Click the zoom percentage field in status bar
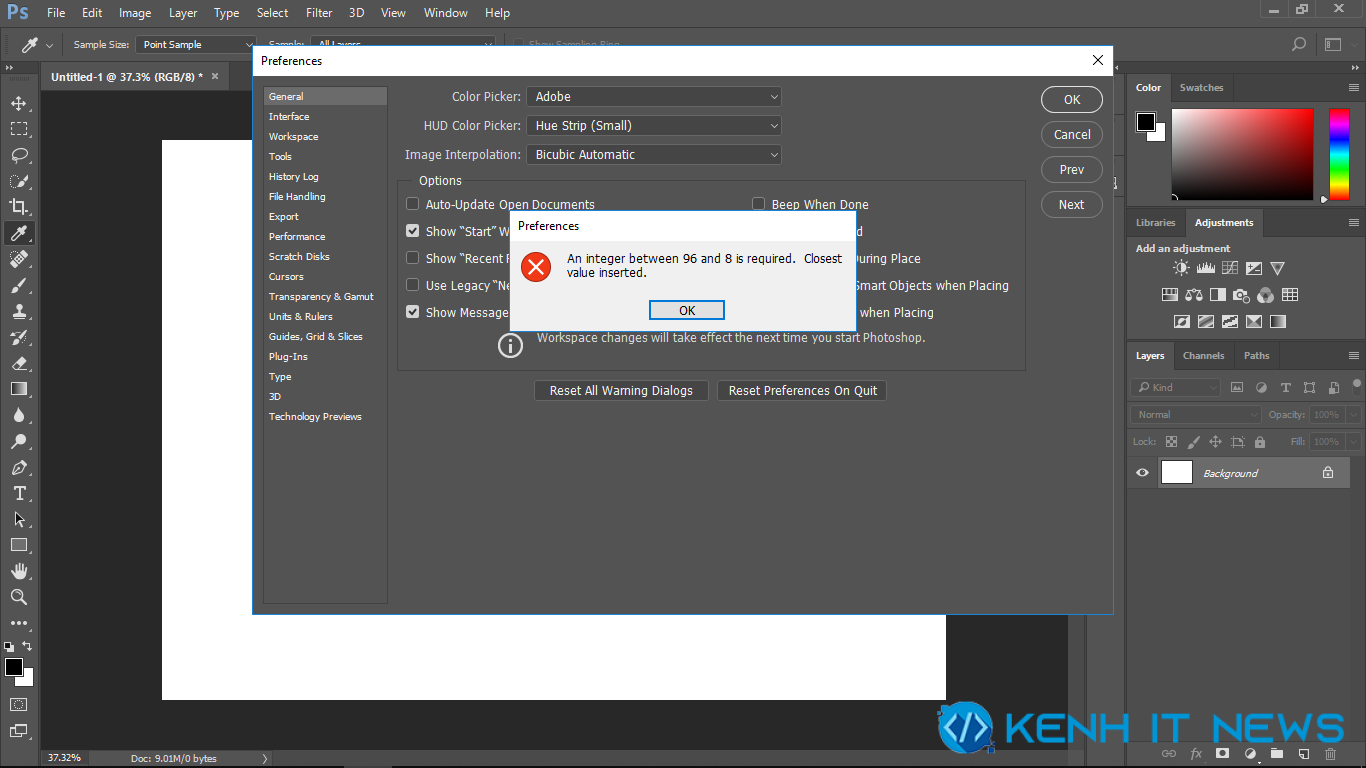Viewport: 1366px width, 768px height. [x=65, y=759]
